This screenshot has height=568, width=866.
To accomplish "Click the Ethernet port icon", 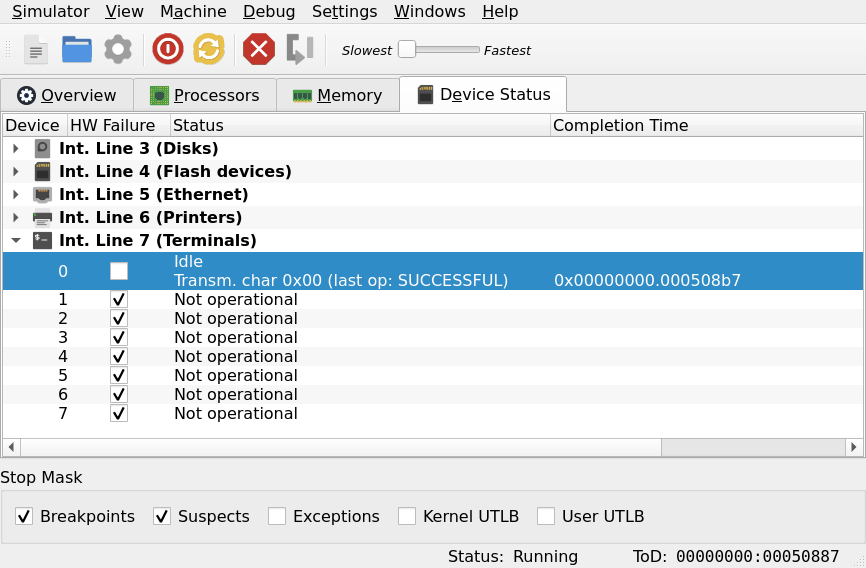I will (43, 194).
